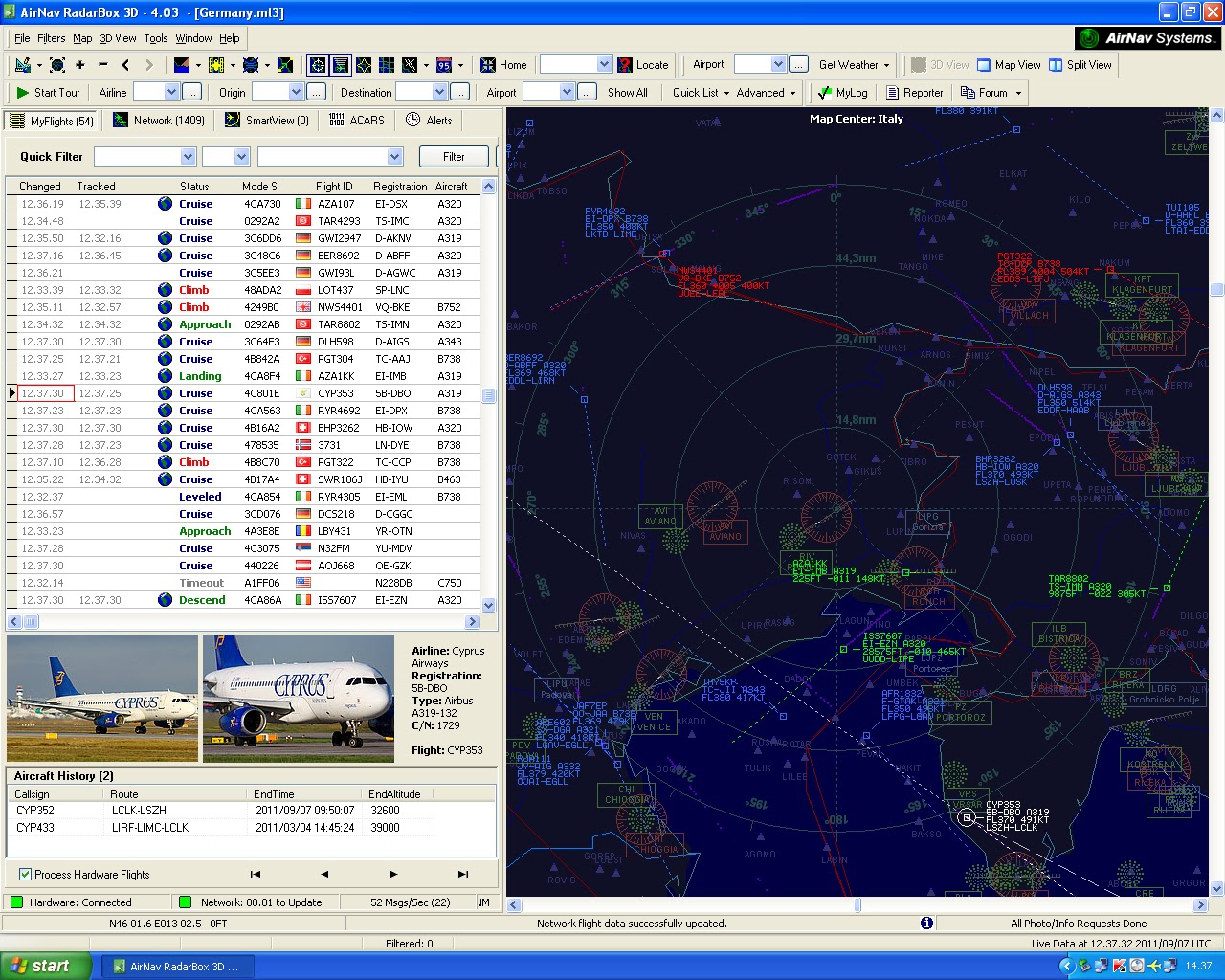Click the terrain map layer icon
The width and height of the screenshot is (1225, 980).
coord(182,65)
